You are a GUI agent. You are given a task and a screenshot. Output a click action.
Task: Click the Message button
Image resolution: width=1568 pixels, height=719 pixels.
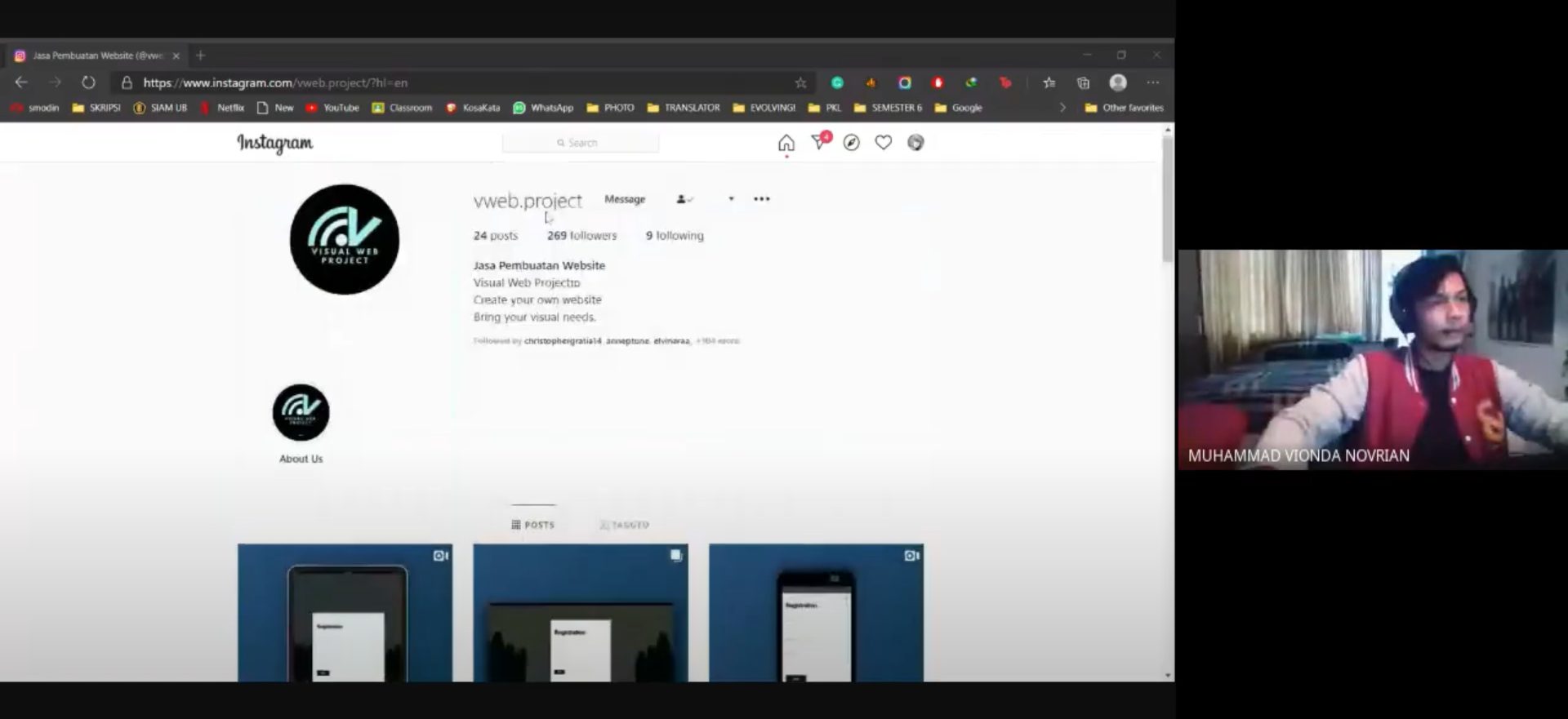625,199
